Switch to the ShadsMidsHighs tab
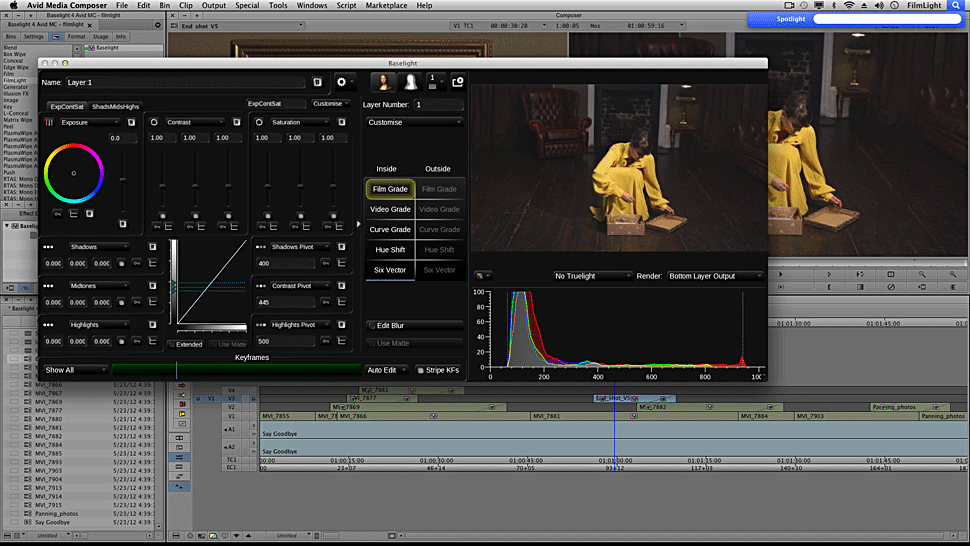Viewport: 970px width, 546px height. 116,106
